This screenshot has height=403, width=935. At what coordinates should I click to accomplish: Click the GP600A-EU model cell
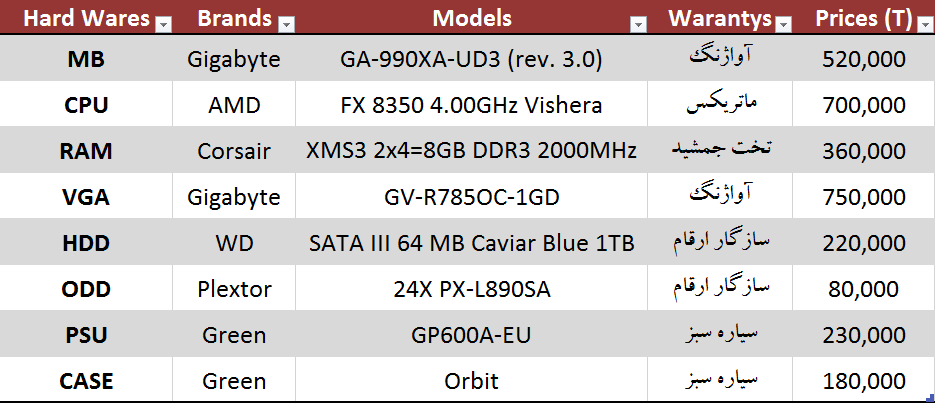coord(472,335)
